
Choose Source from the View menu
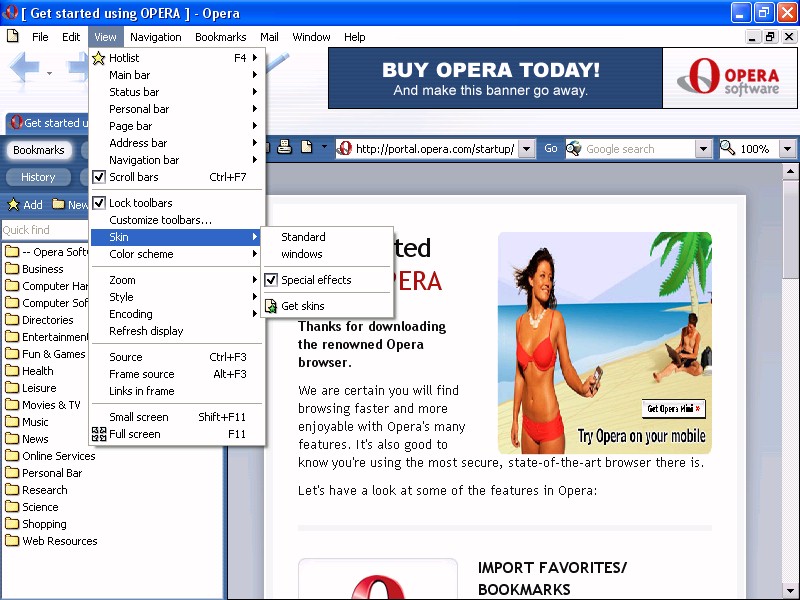(x=177, y=357)
